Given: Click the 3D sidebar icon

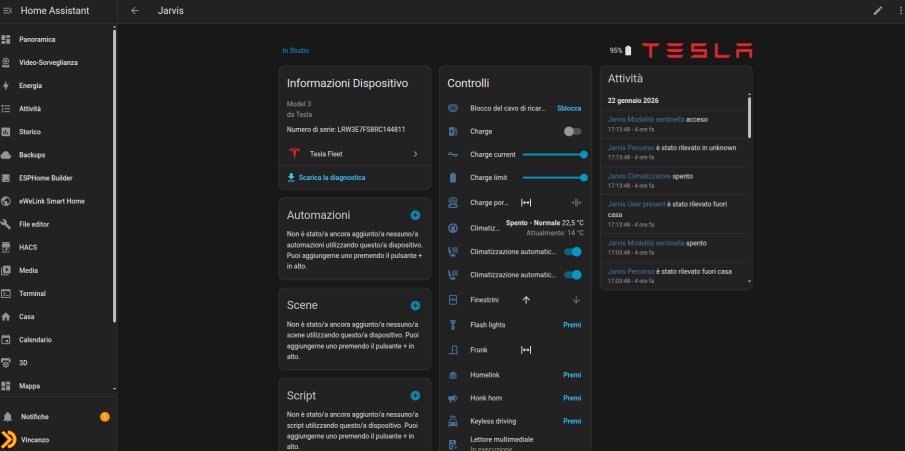Looking at the screenshot, I should coord(6,363).
